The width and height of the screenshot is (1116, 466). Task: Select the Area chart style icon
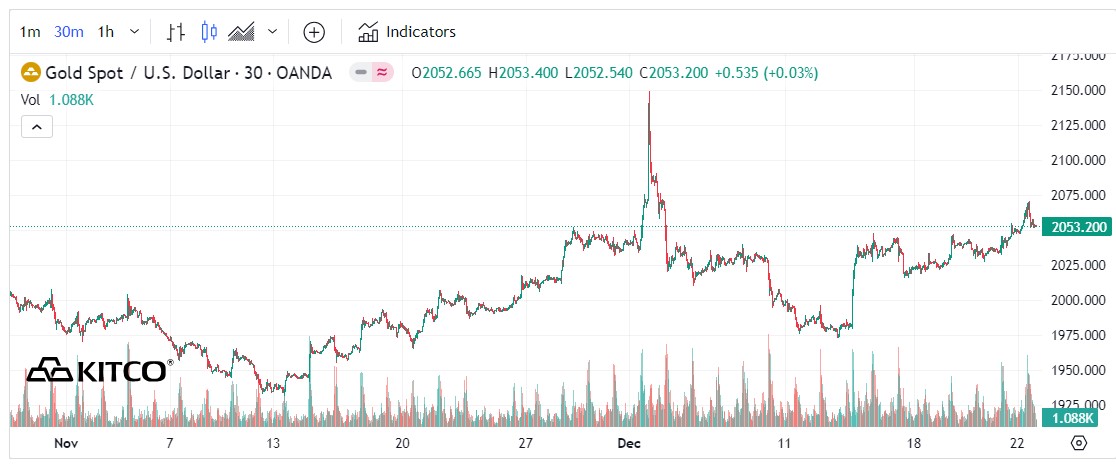click(x=242, y=32)
